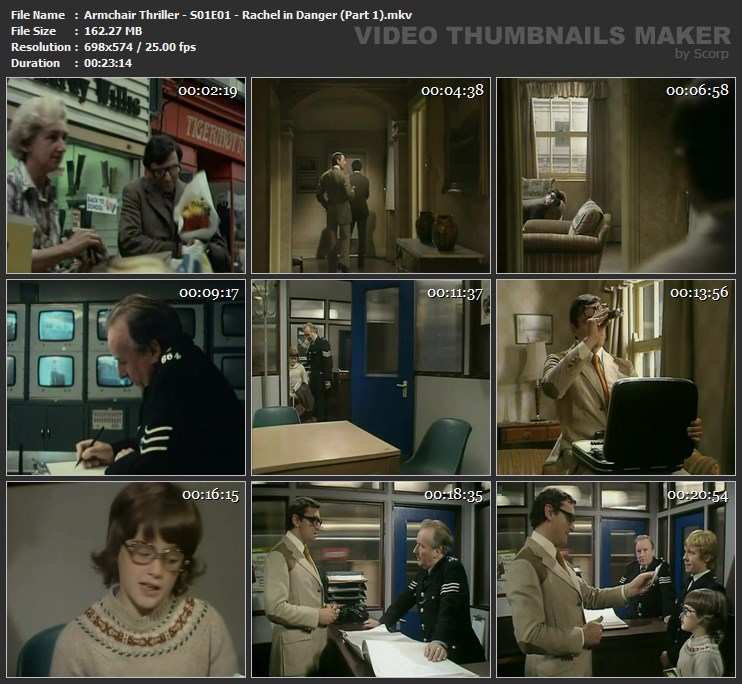
Task: Open the thumbnail at timestamp 00:02:19
Action: click(x=126, y=175)
